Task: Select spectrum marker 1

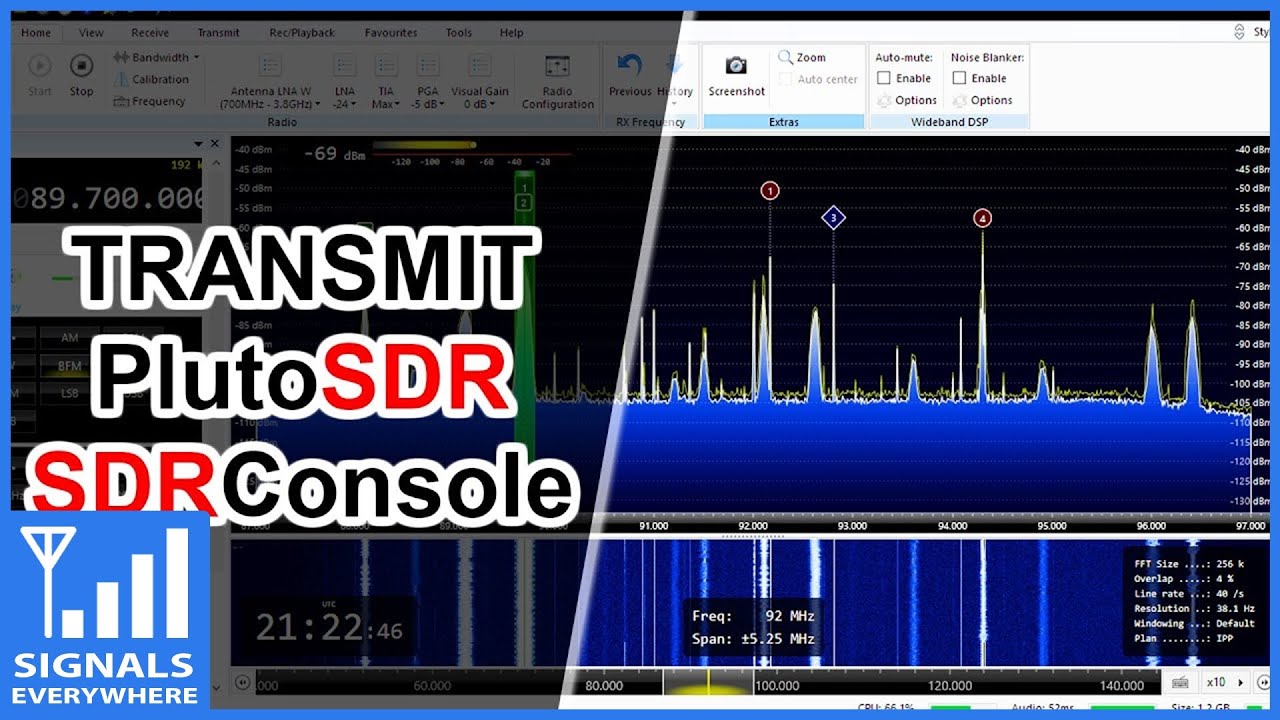Action: [769, 190]
